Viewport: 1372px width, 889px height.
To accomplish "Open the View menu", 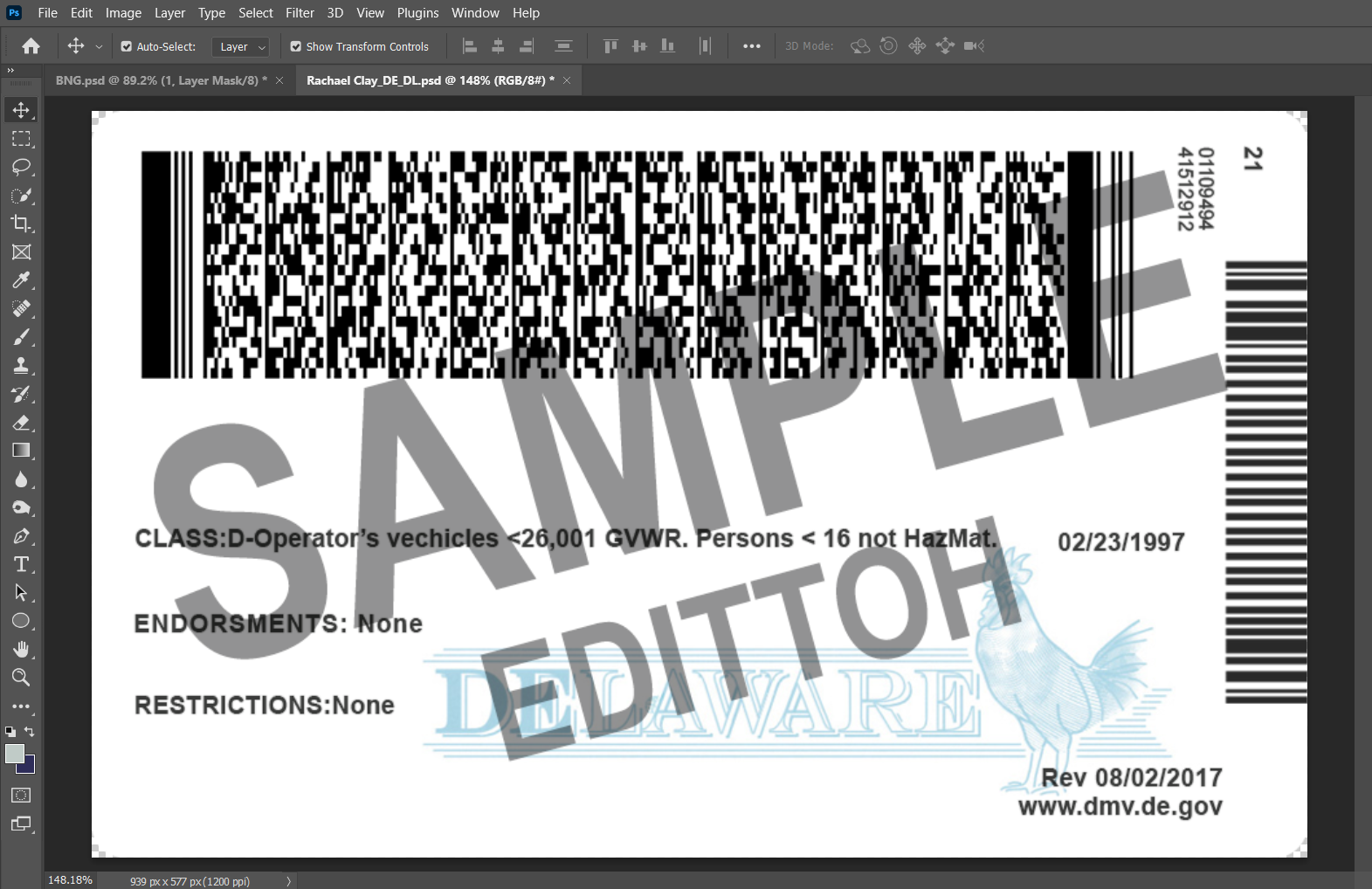I will 370,13.
